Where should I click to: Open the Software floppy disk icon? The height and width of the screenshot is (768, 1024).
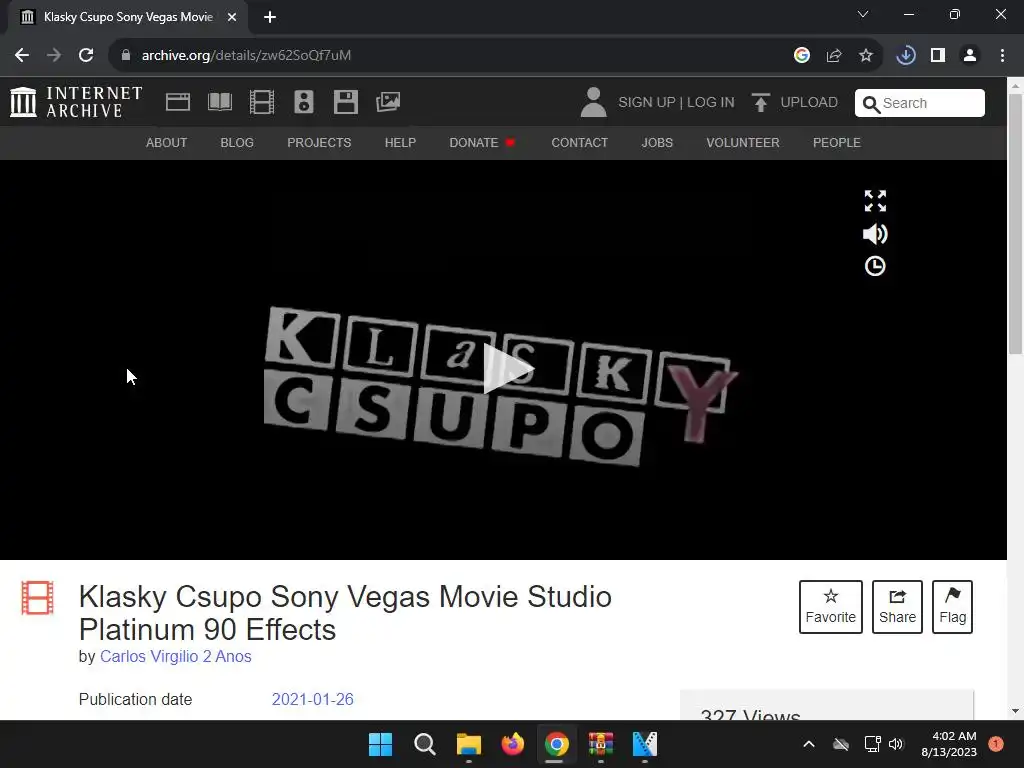345,102
